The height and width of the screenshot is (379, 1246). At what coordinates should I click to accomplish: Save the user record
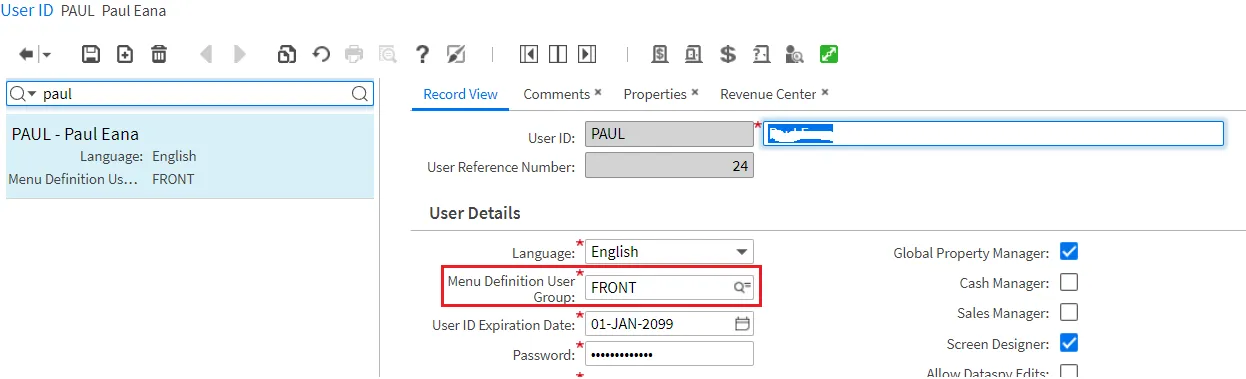click(x=91, y=54)
